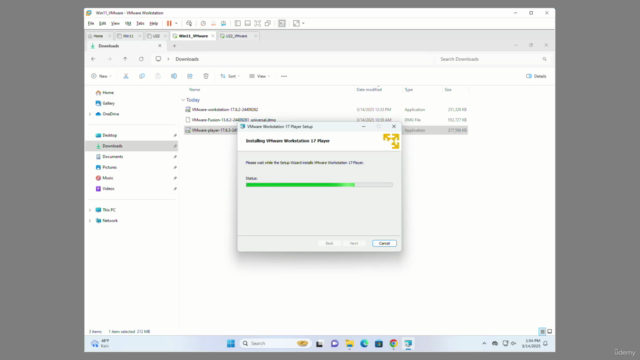Switch to the U22 VM tab
The image size is (640, 360).
click(156, 36)
